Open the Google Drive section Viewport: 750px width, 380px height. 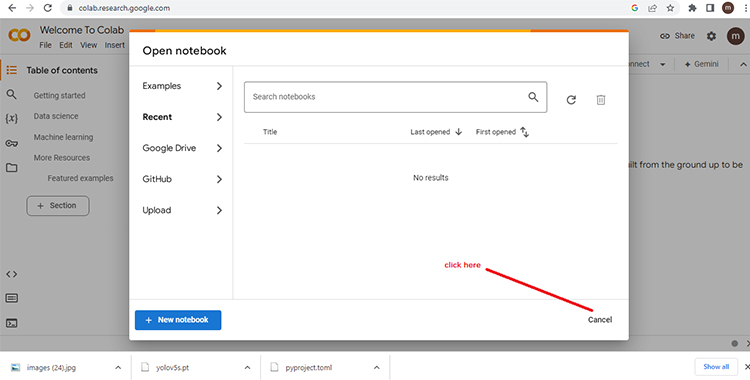pos(182,148)
